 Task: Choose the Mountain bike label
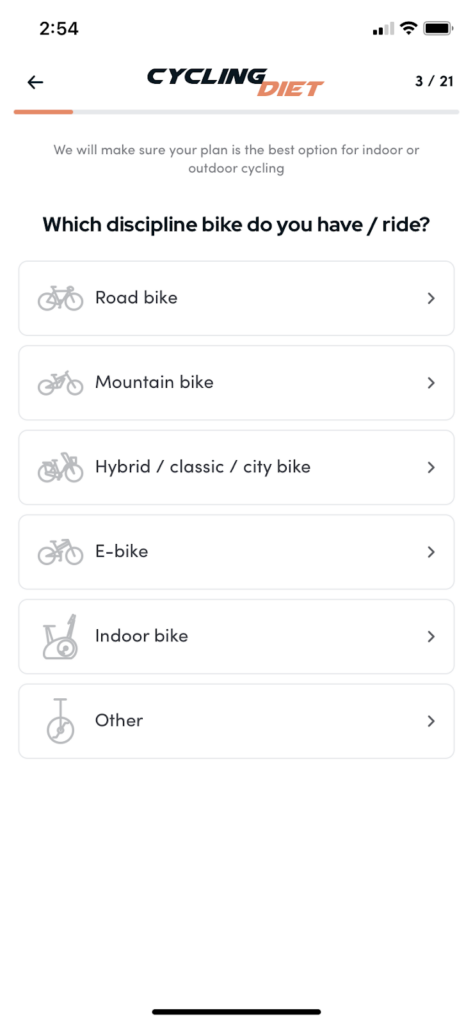154,382
